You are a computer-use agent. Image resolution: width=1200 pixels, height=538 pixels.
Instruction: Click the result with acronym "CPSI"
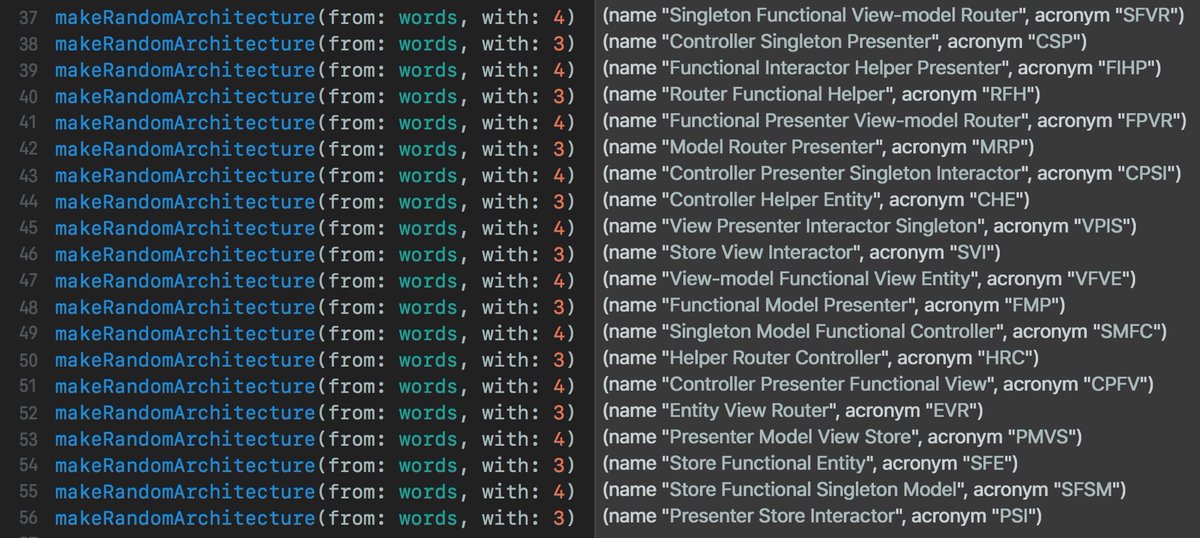click(892, 176)
